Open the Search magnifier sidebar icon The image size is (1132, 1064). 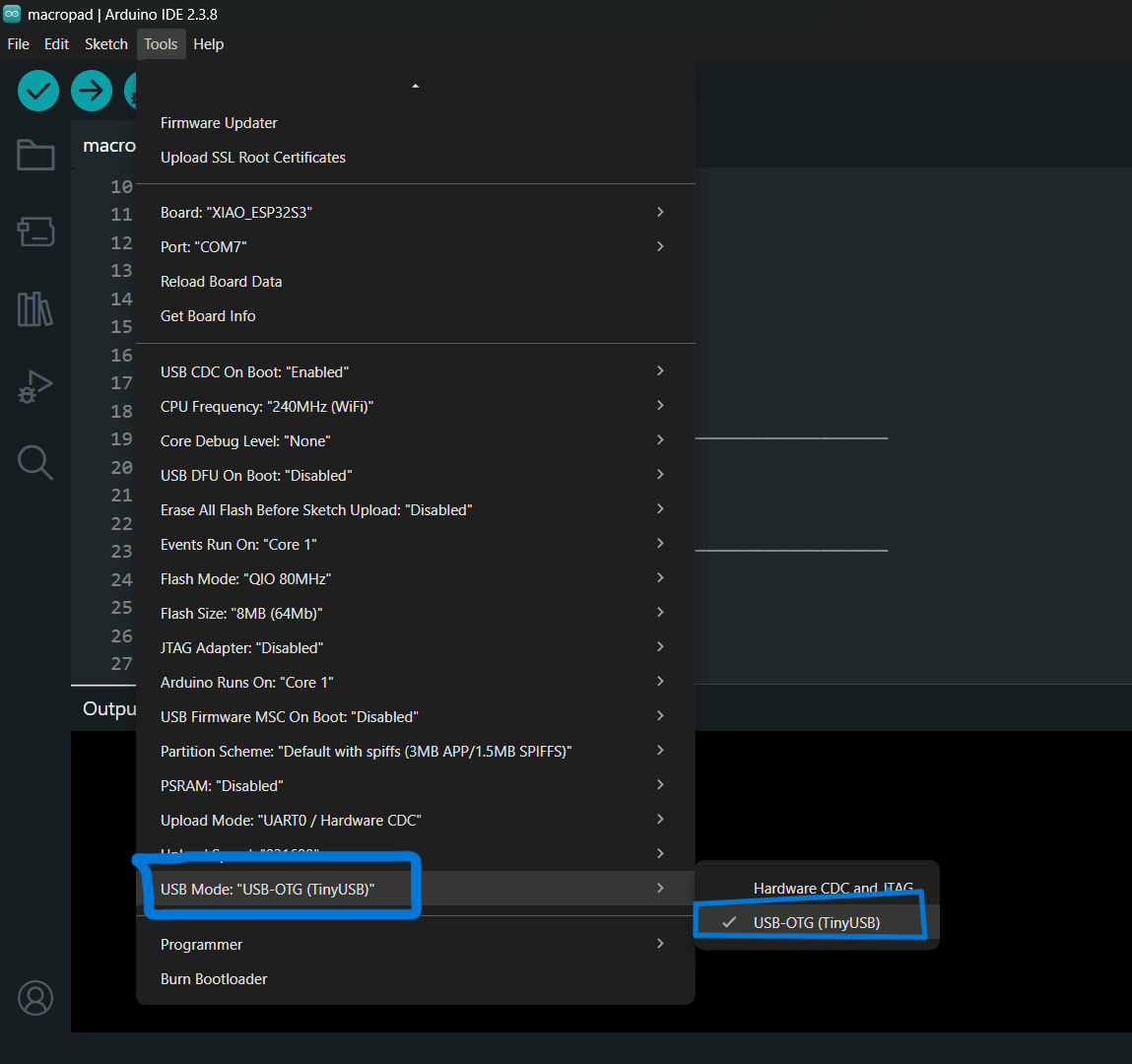pyautogui.click(x=35, y=463)
